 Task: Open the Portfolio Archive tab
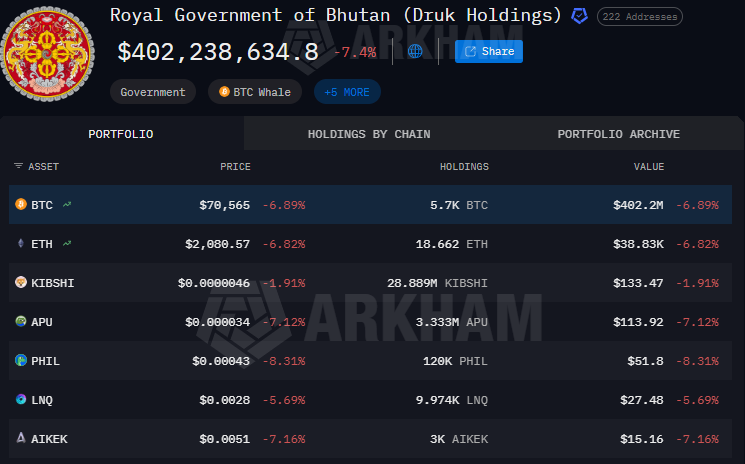coord(618,134)
